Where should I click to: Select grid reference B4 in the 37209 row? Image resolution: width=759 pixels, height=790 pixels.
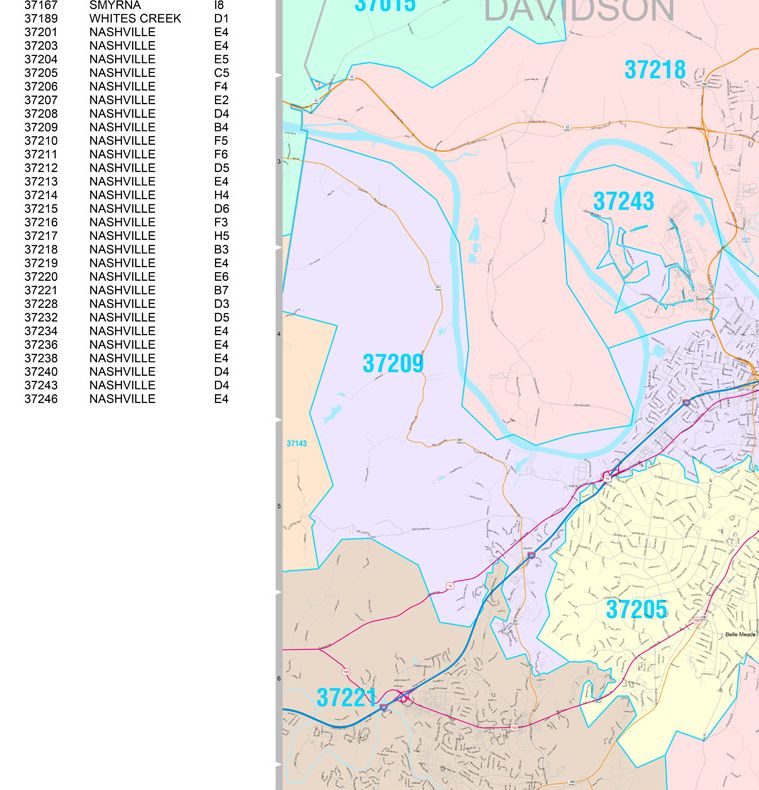tap(221, 127)
